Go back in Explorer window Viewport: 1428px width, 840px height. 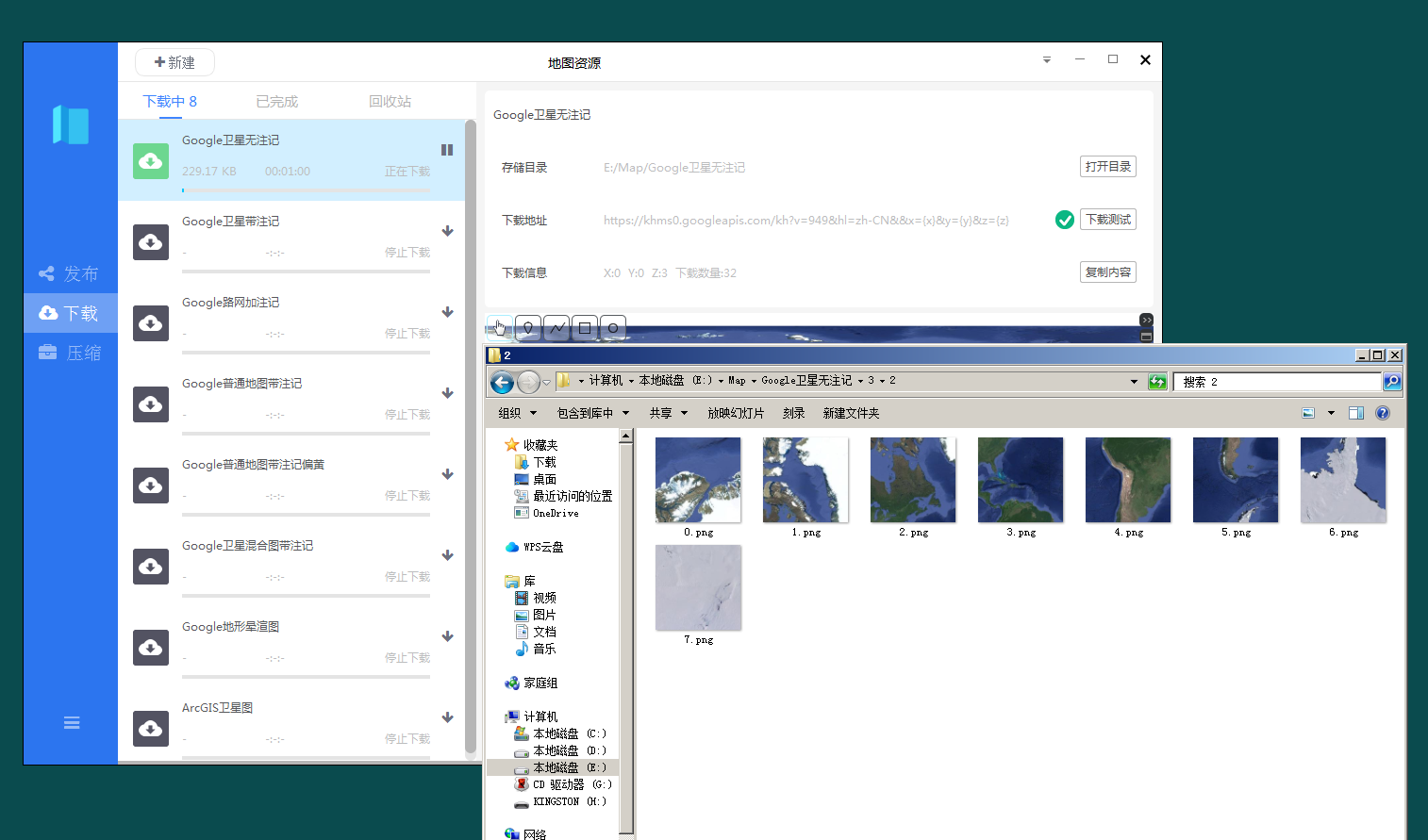click(503, 382)
